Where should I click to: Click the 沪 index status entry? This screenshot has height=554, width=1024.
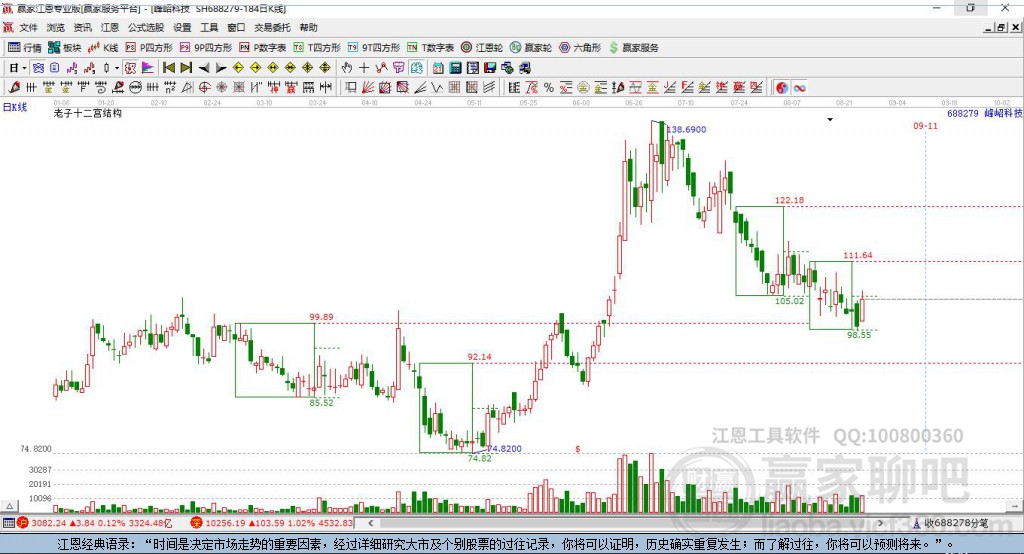(94, 523)
